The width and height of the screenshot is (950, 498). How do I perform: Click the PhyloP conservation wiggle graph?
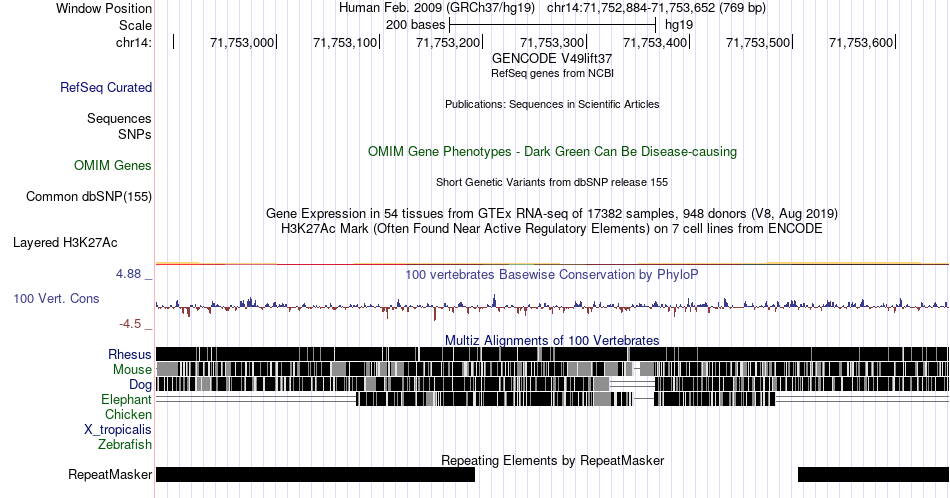click(553, 305)
